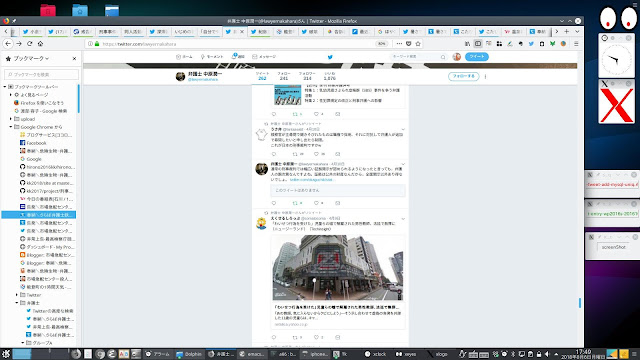Open Twitter ホーム nav item
640x360 pixels.
coord(184,57)
